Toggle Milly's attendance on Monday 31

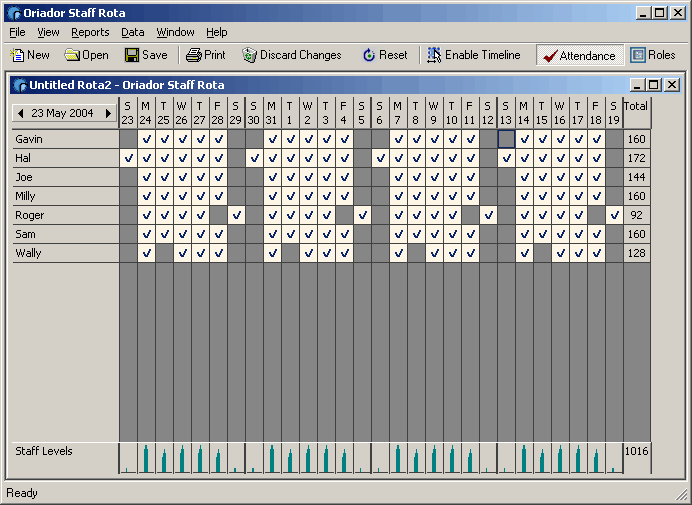coord(272,196)
